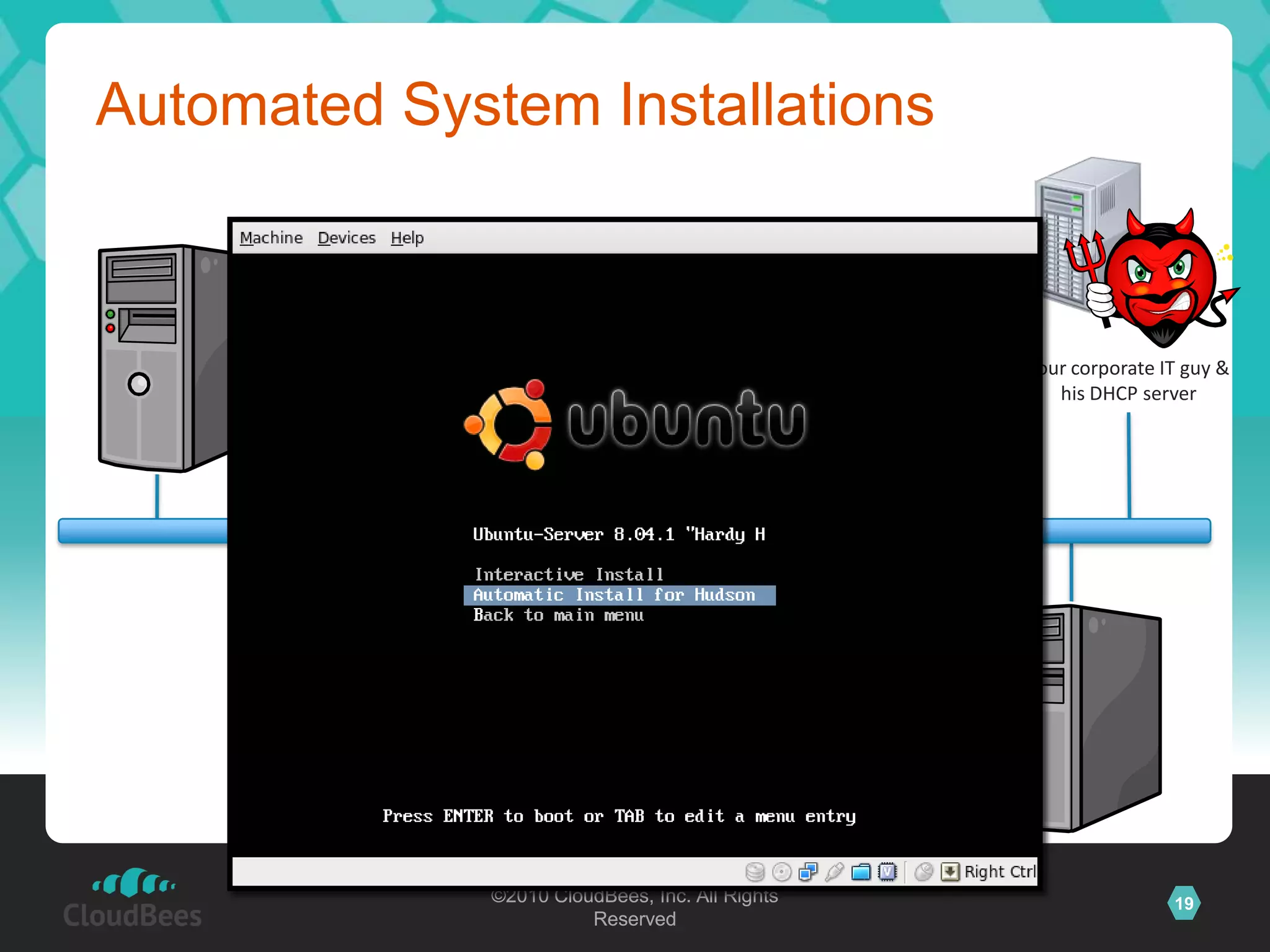Image resolution: width=1270 pixels, height=952 pixels.
Task: Click the CloudBees logo in footer
Action: (133, 898)
